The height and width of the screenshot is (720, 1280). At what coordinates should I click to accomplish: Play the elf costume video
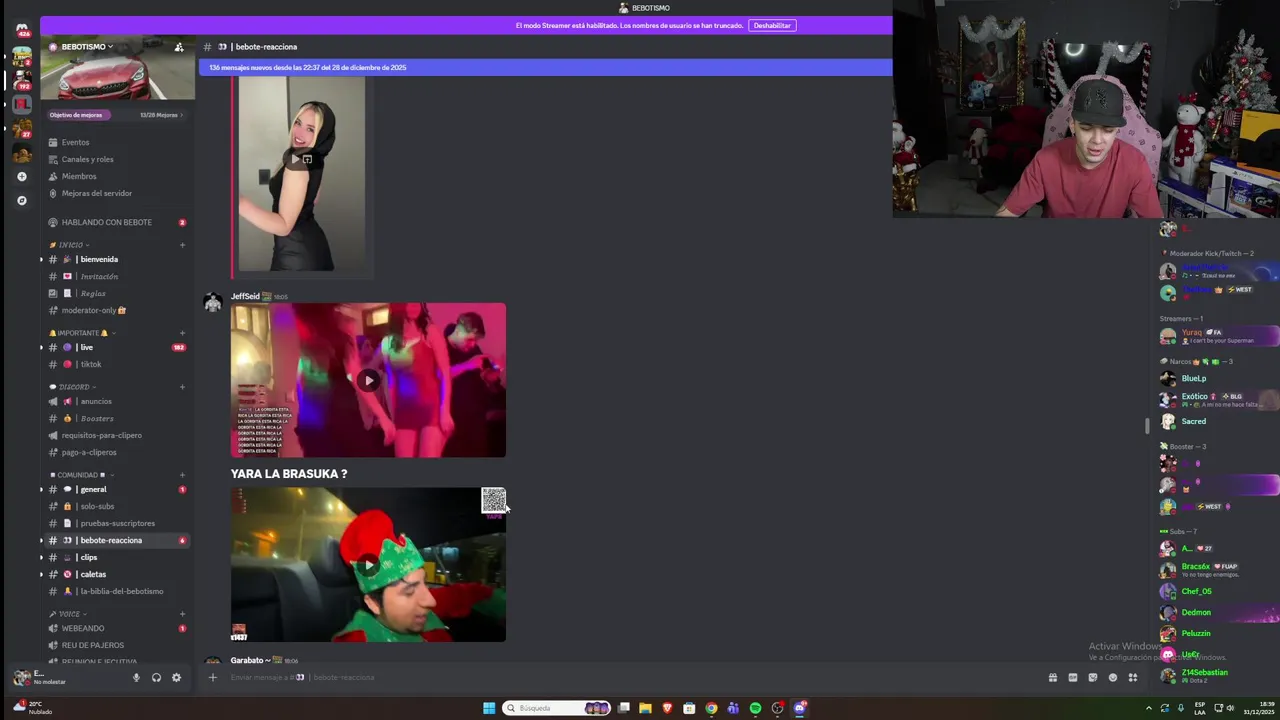click(369, 564)
